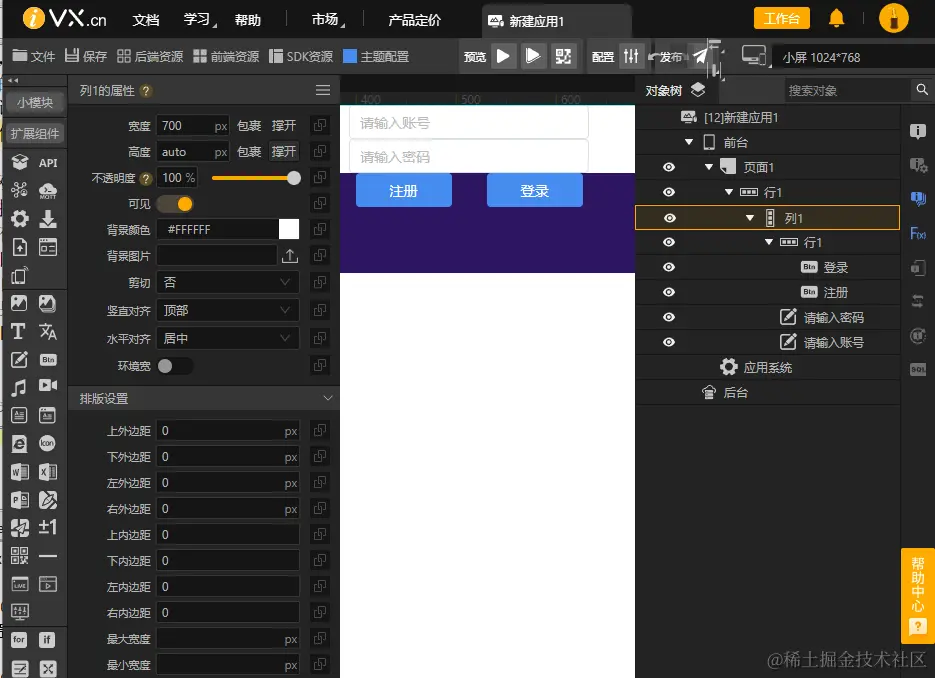Toggle the outer 行1 eye icon
This screenshot has width=935, height=678.
point(669,192)
